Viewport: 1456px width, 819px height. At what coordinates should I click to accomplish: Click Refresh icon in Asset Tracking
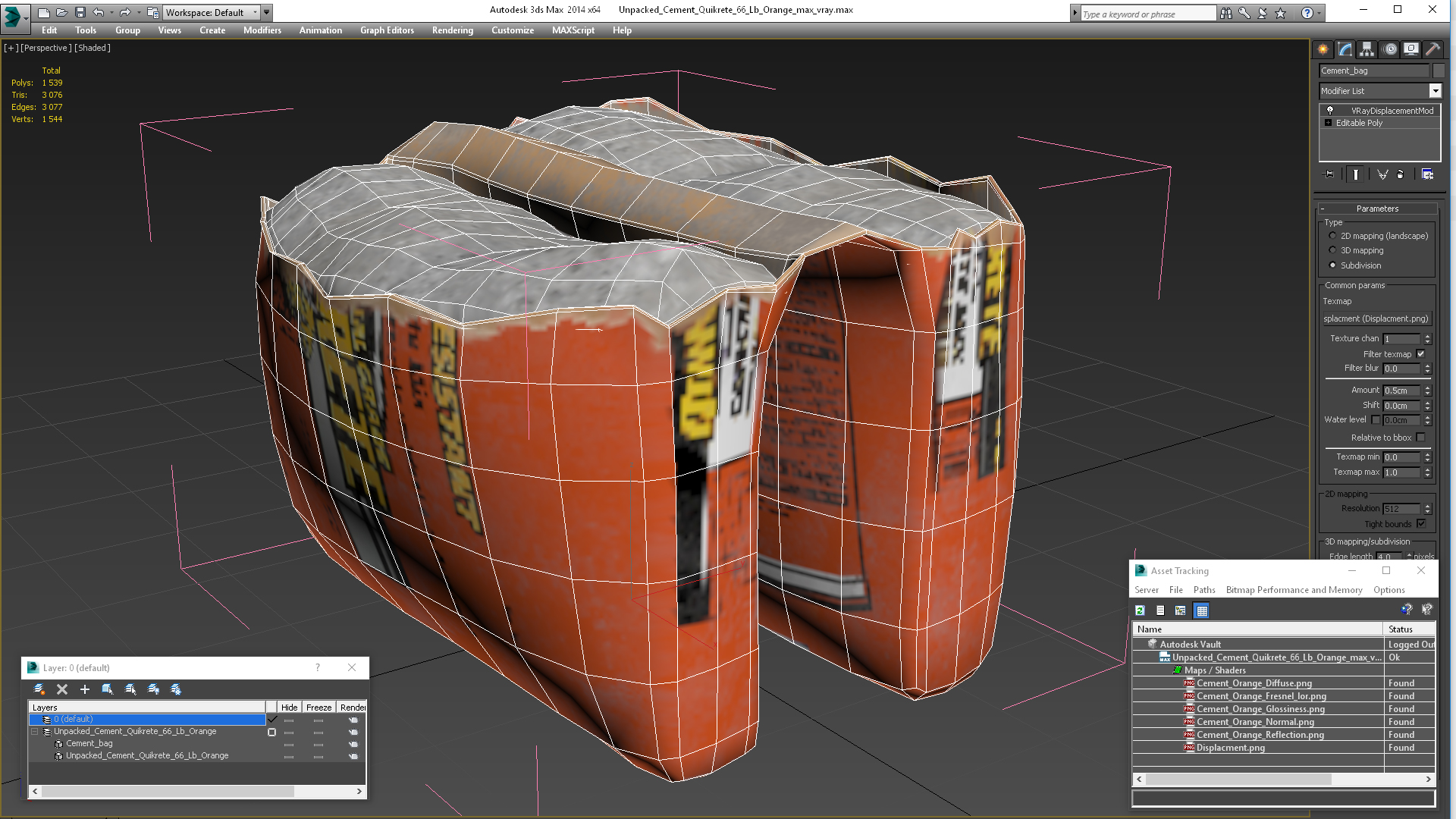tap(1140, 610)
